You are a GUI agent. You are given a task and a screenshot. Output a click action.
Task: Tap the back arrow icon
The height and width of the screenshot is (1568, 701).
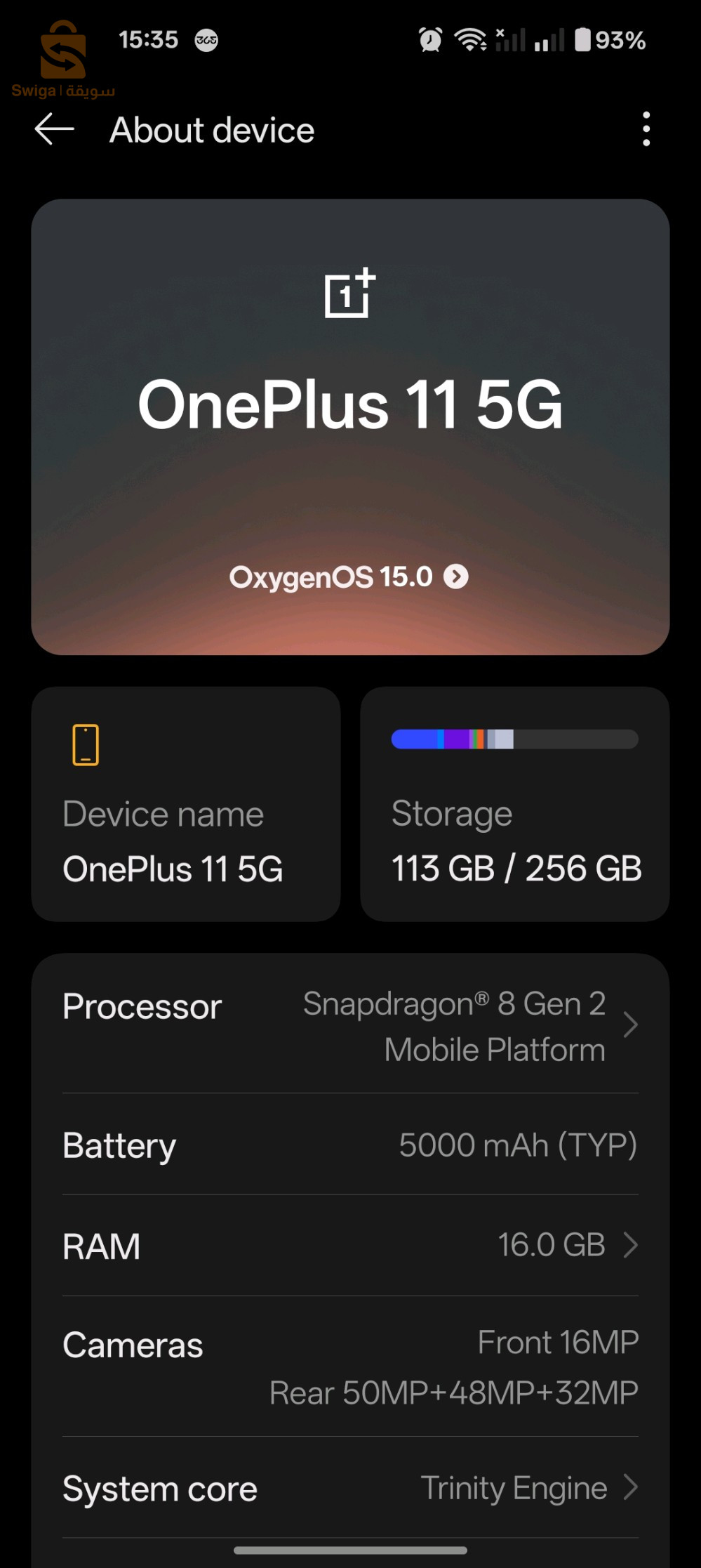pos(54,130)
